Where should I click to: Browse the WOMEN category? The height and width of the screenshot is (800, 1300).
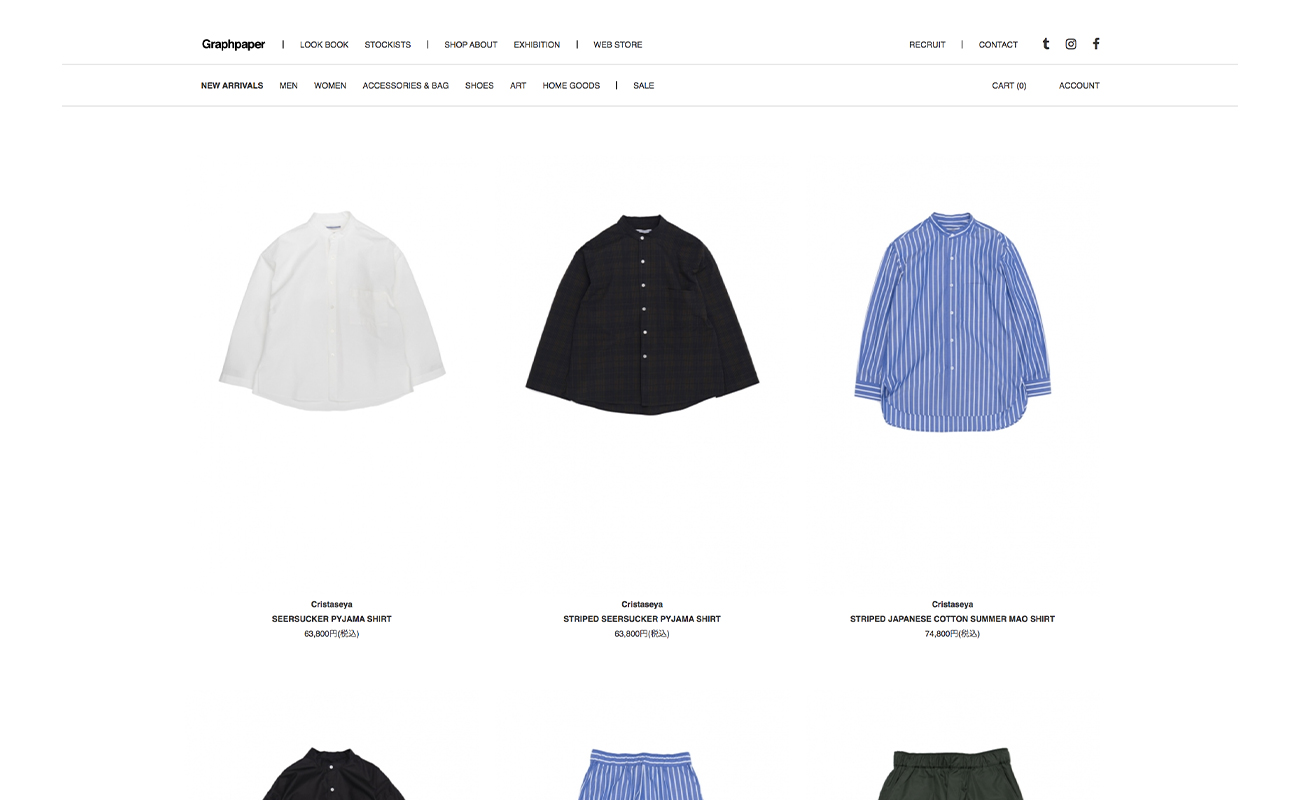(330, 86)
